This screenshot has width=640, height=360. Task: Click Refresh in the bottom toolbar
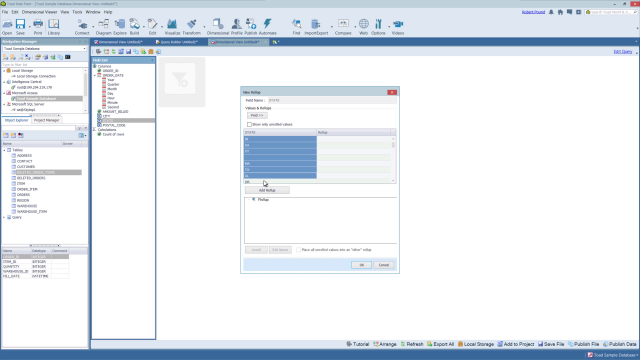click(412, 344)
